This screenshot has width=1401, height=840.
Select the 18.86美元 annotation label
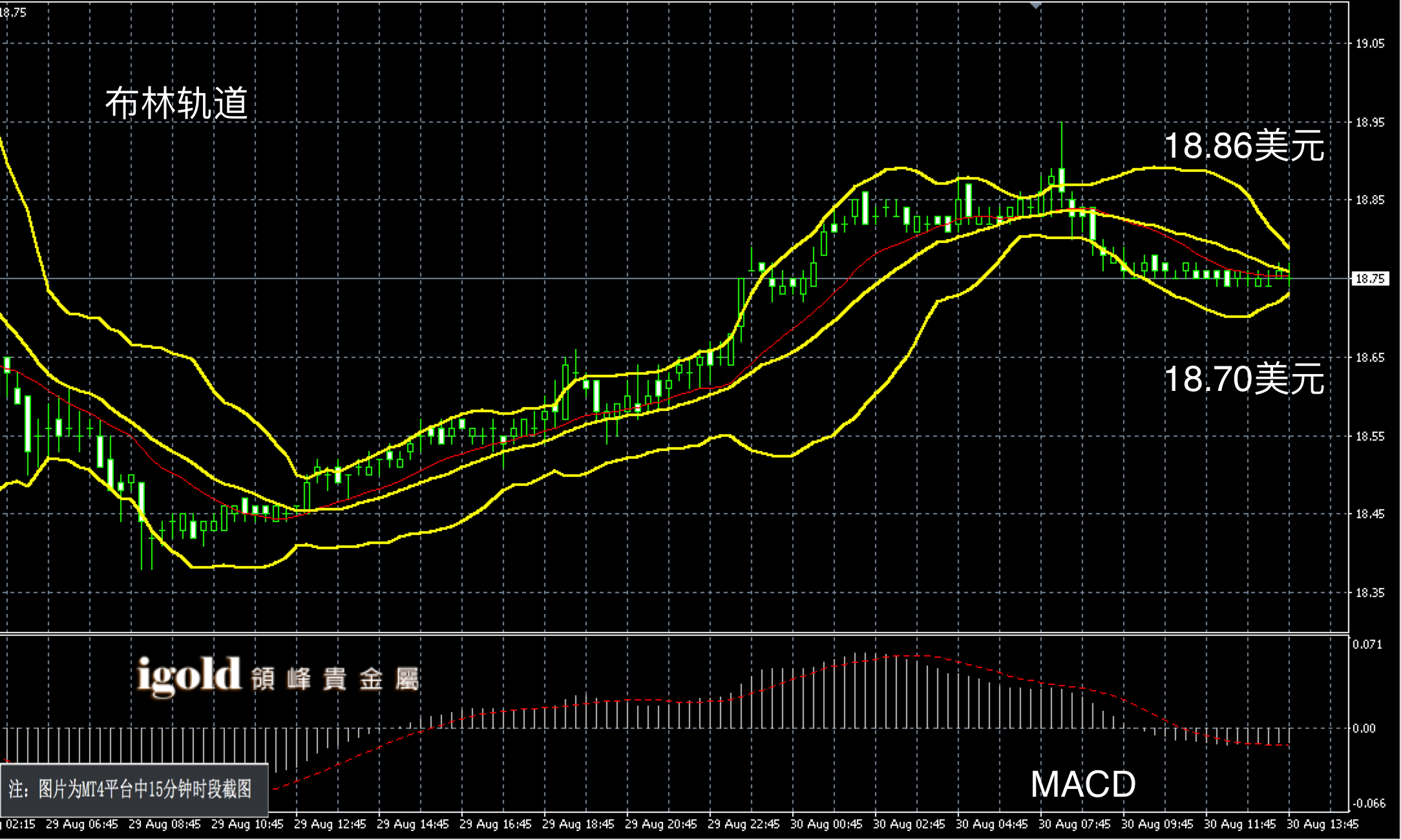(x=1244, y=146)
